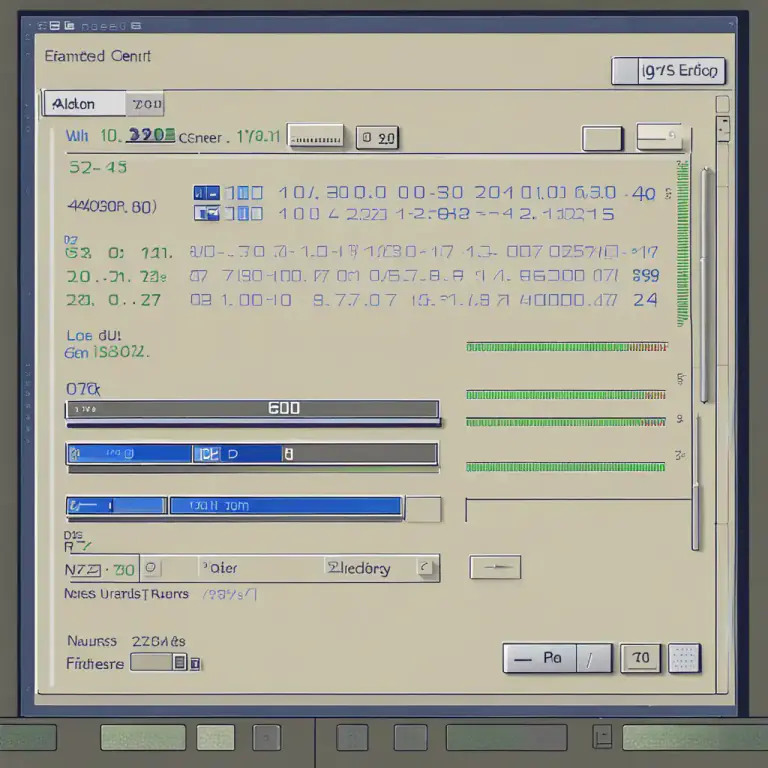Viewport: 768px width, 768px height.
Task: Select the "Ncies Urarıls T Rıəırs" text
Action: point(126,594)
